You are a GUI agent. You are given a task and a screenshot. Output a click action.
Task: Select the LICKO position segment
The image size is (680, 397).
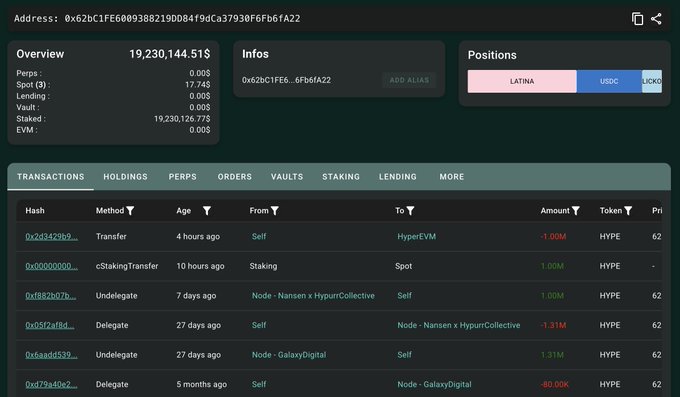tap(652, 81)
